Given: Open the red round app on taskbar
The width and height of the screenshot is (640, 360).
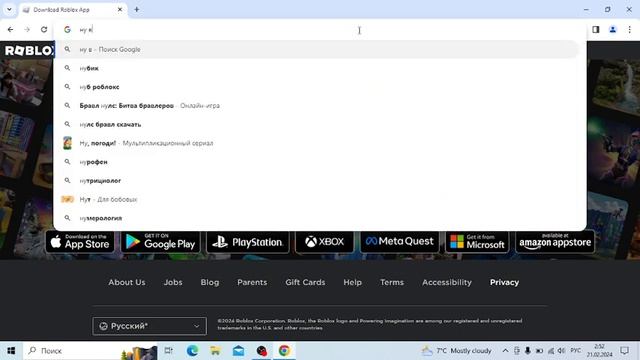Looking at the screenshot, I should pyautogui.click(x=262, y=351).
